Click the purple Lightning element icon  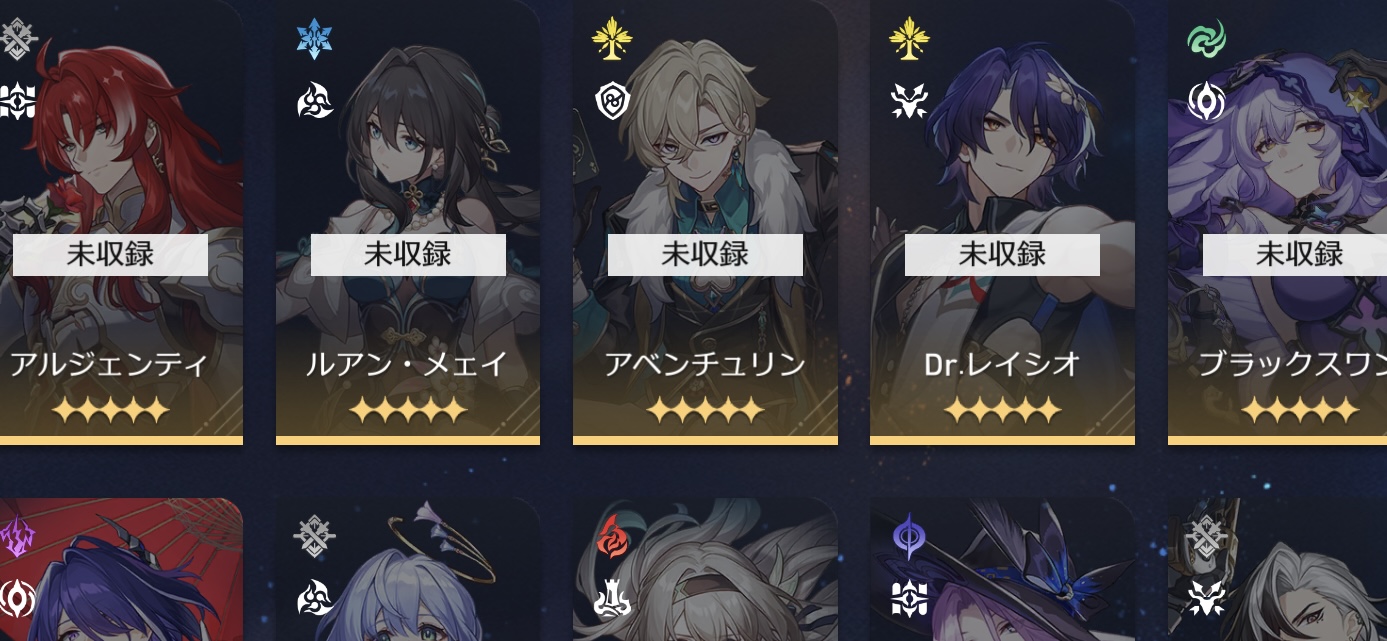pyautogui.click(x=17, y=537)
